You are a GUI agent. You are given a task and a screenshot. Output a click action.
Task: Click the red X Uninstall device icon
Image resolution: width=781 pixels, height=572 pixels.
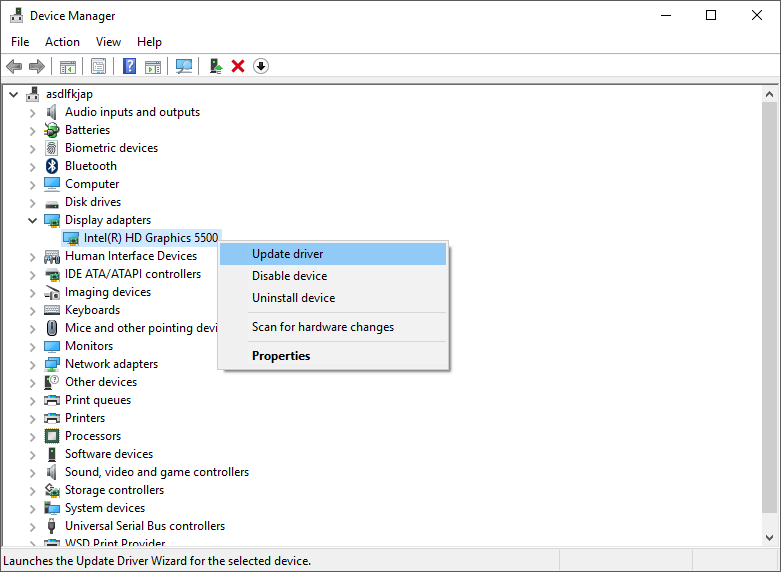pyautogui.click(x=238, y=66)
